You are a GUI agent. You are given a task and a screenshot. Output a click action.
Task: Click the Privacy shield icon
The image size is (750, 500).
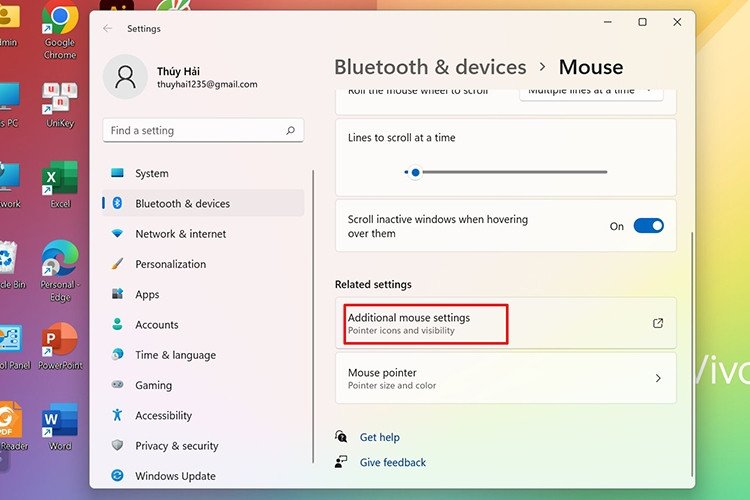point(117,445)
